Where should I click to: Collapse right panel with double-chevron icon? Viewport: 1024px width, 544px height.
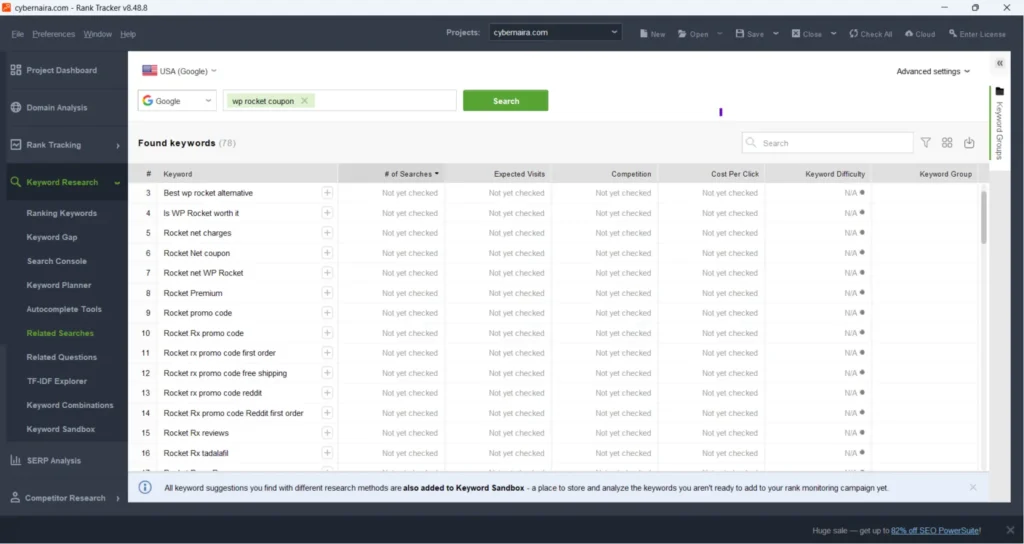(999, 63)
